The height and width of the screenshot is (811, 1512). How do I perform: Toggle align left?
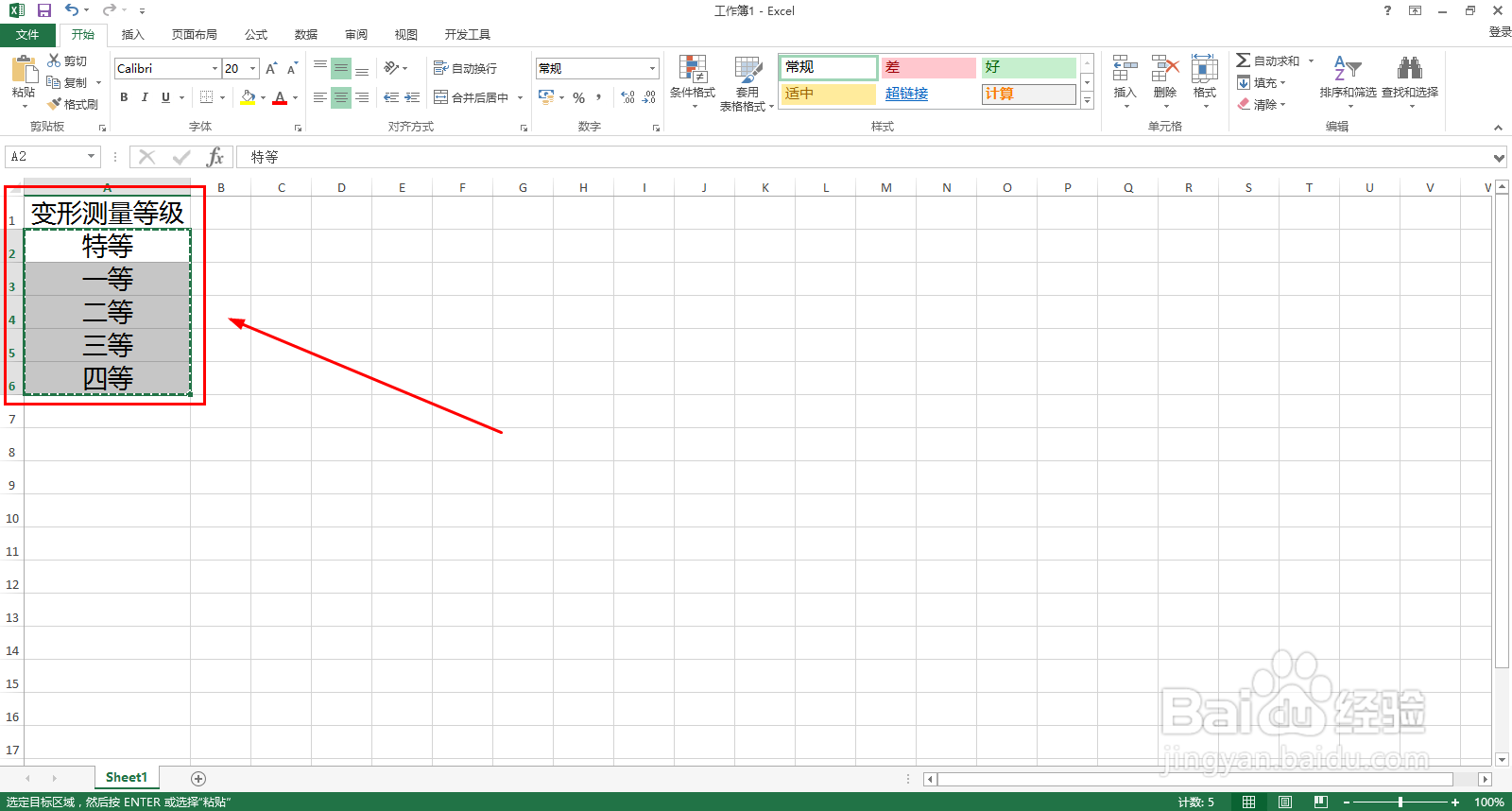[x=320, y=97]
